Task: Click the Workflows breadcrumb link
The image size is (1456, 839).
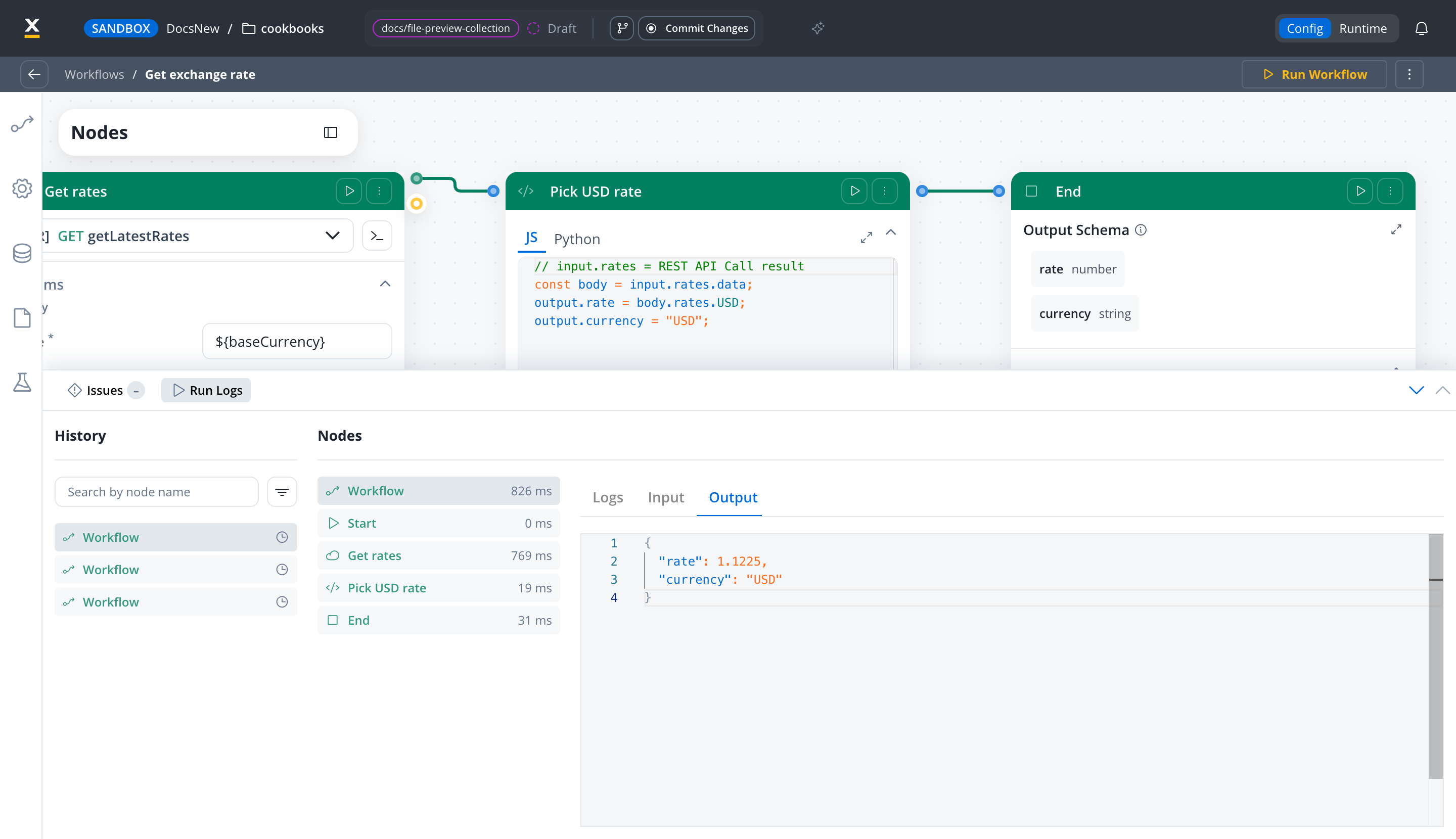Action: 94,74
